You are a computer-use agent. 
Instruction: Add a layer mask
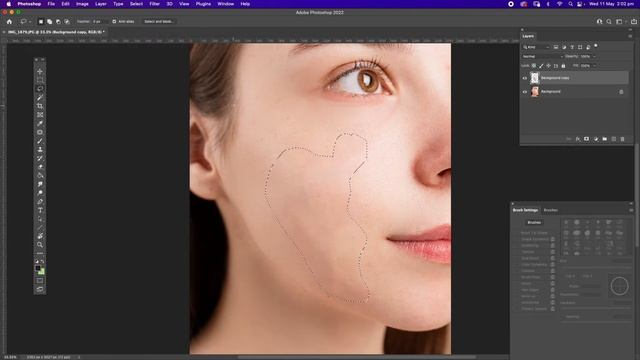click(587, 139)
